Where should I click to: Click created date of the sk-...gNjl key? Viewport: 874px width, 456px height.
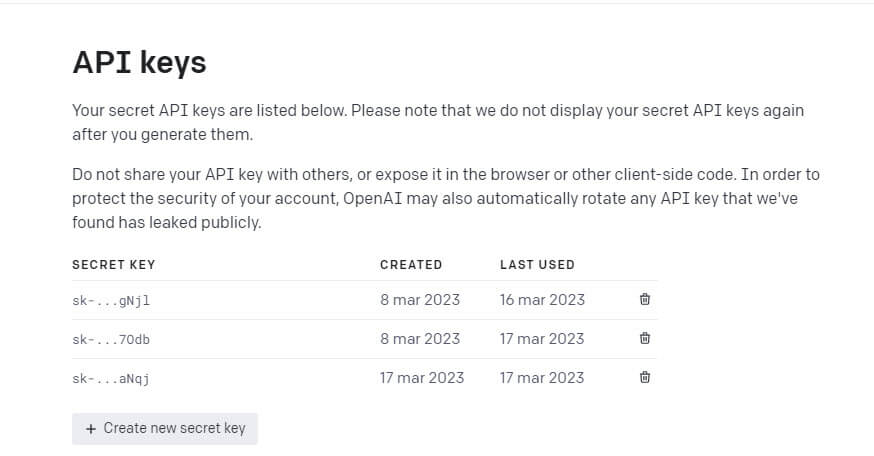point(420,299)
